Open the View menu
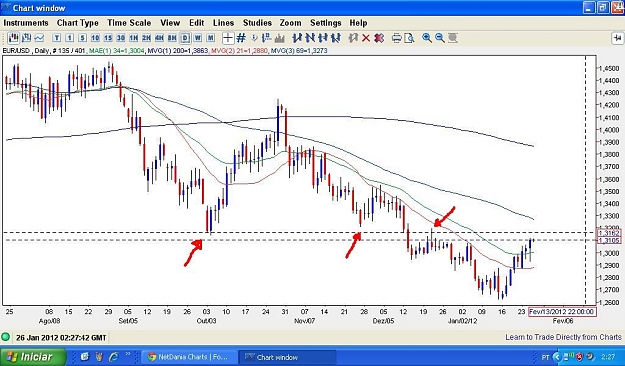This screenshot has width=625, height=366. point(170,23)
